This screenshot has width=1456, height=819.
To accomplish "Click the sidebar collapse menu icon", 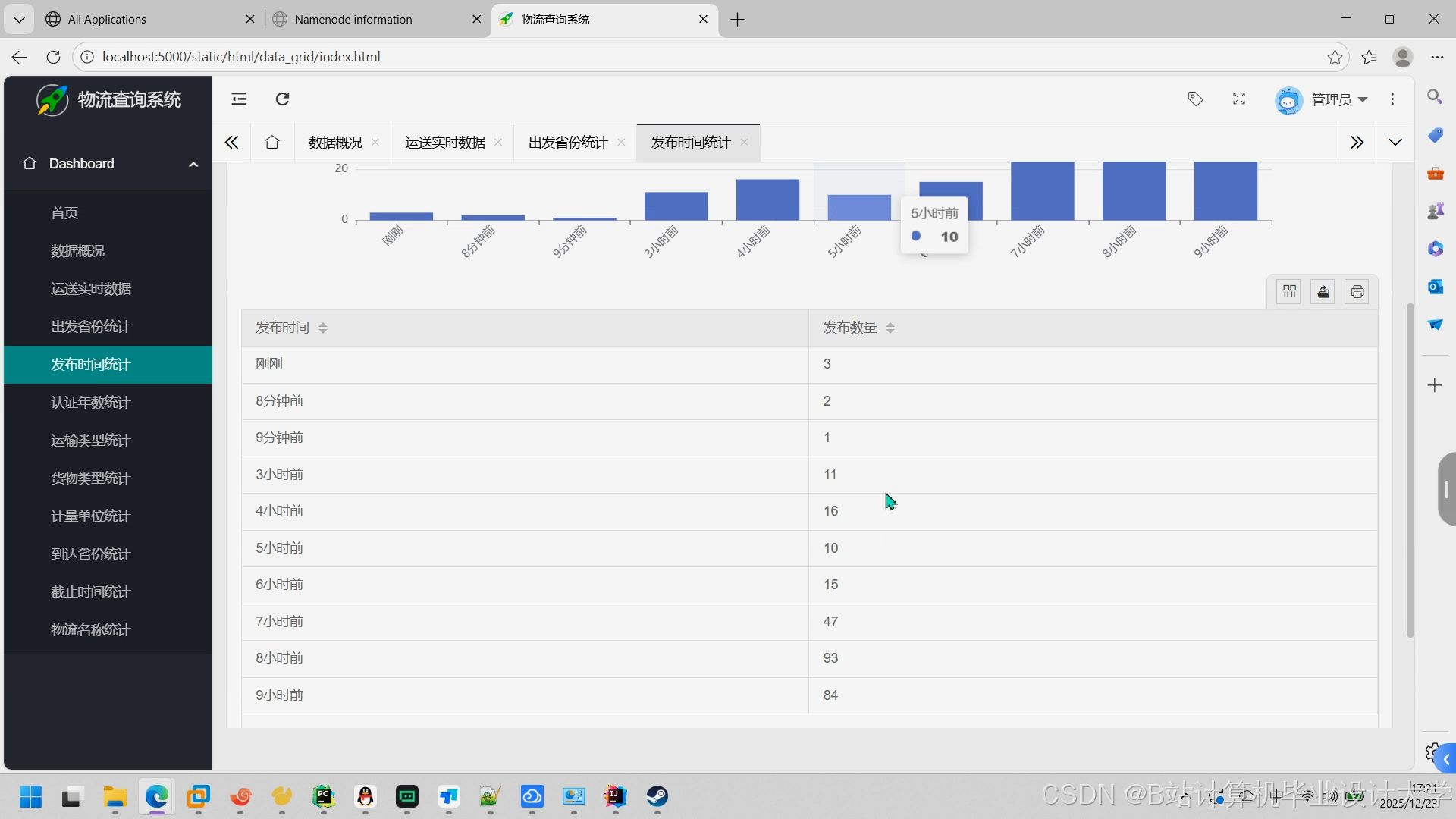I will [239, 99].
